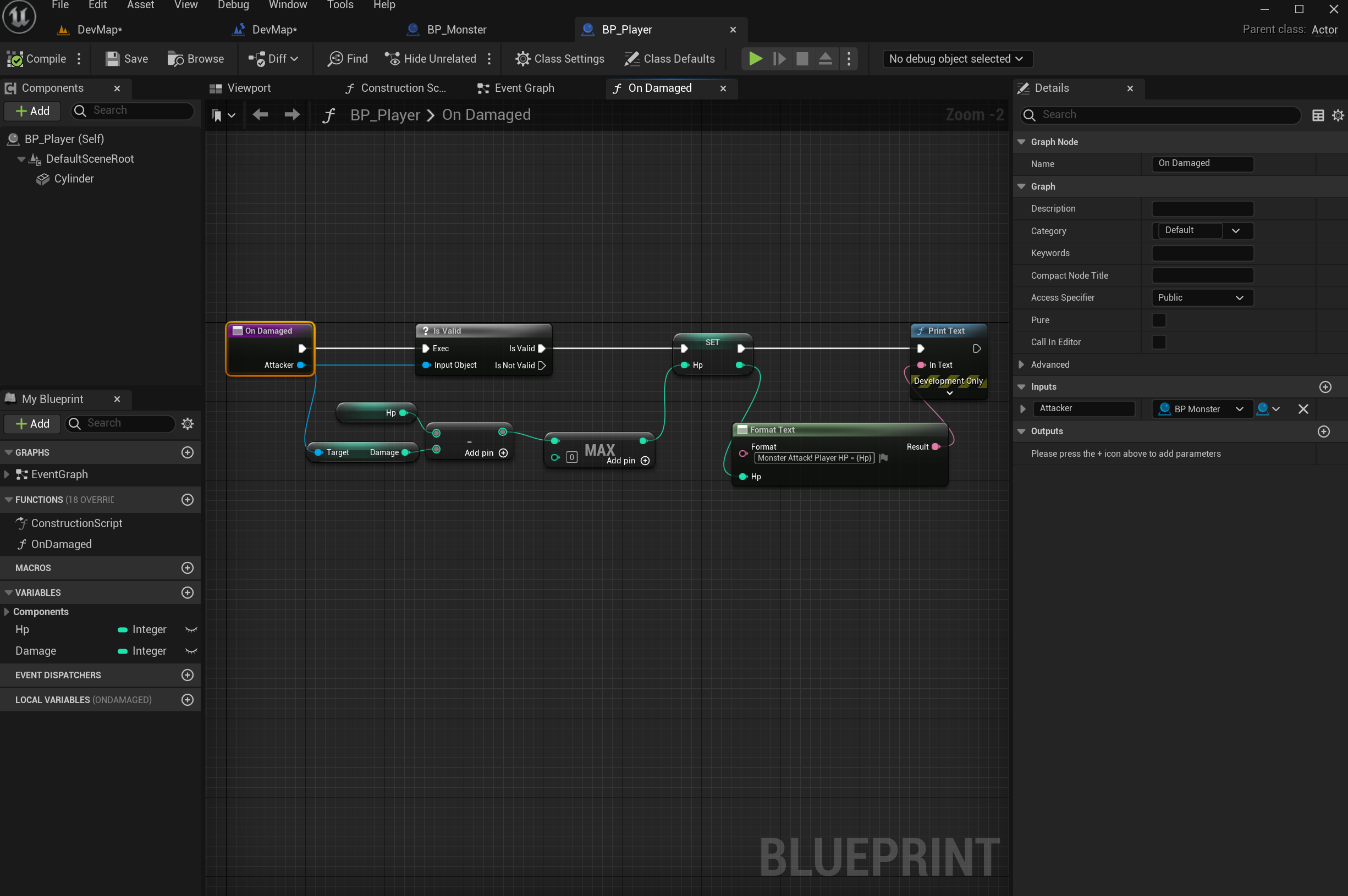Switch to the BP_Monster tab
This screenshot has height=896, width=1348.
click(x=456, y=30)
